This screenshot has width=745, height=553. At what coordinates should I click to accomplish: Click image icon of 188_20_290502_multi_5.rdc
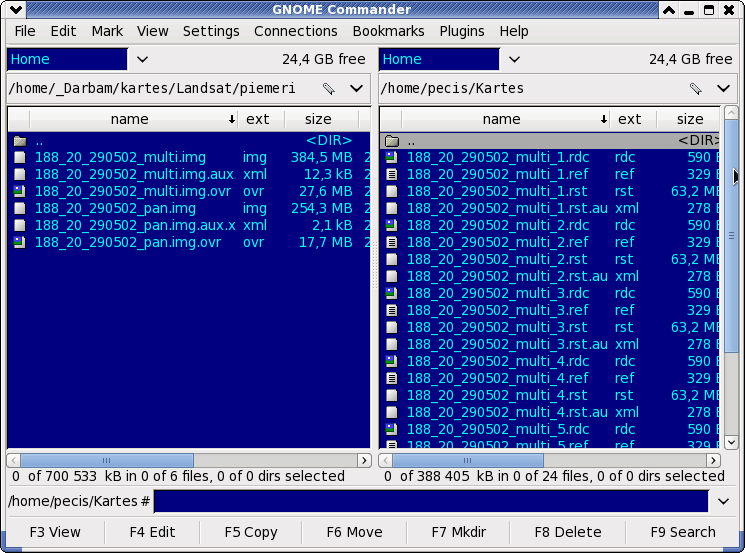pyautogui.click(x=392, y=429)
